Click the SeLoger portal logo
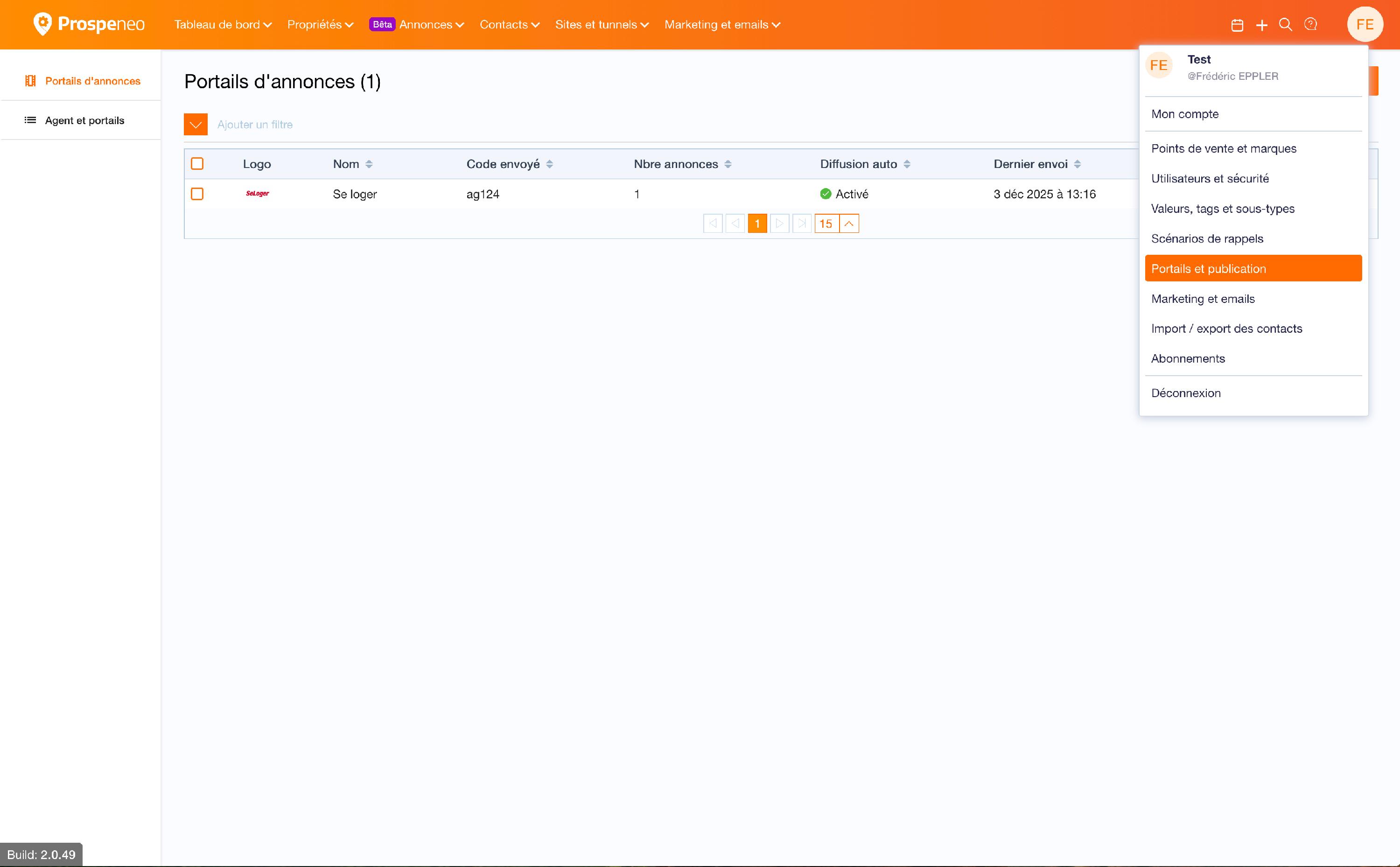1400x867 pixels. [258, 194]
